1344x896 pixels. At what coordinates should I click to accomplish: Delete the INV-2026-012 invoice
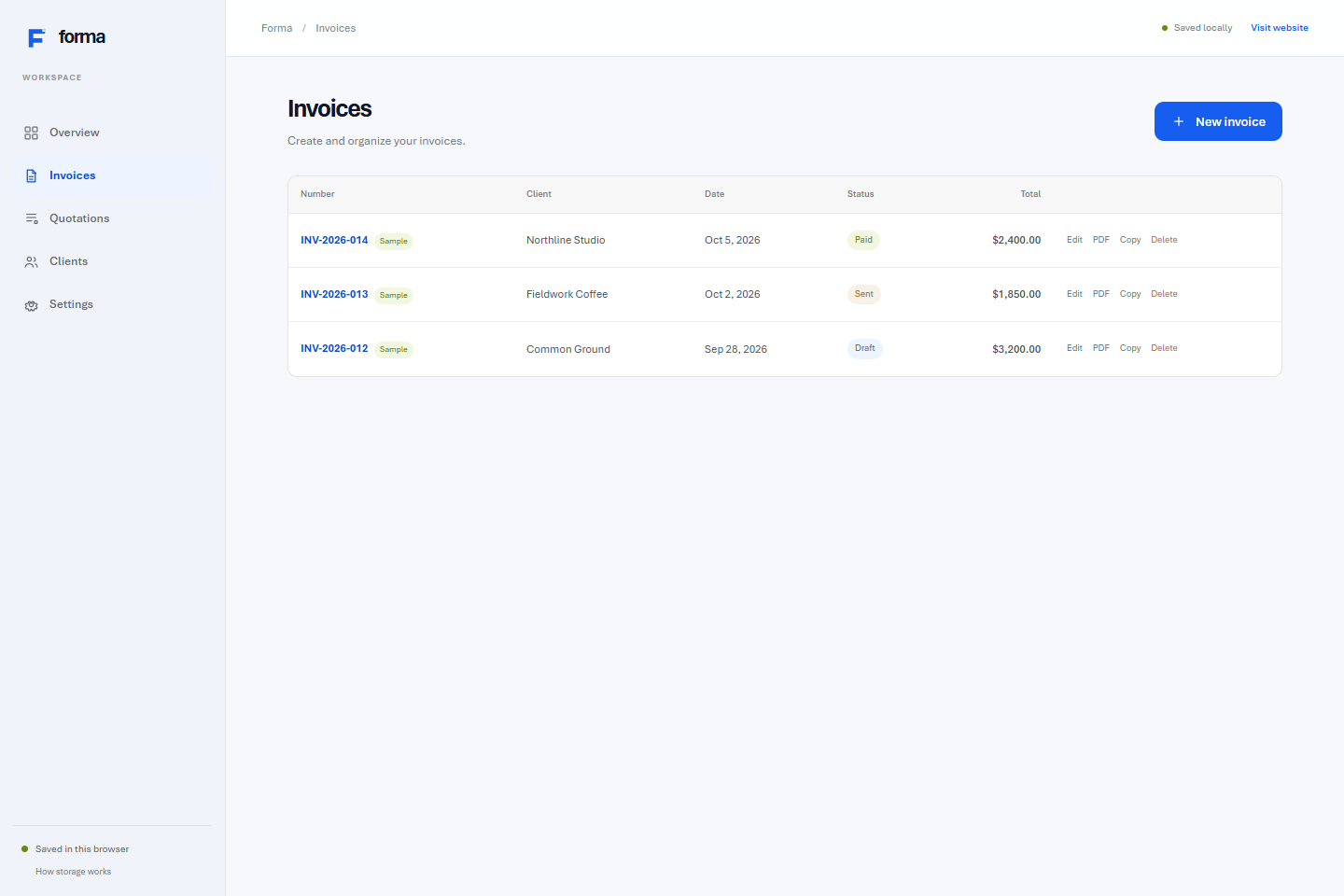pos(1164,348)
